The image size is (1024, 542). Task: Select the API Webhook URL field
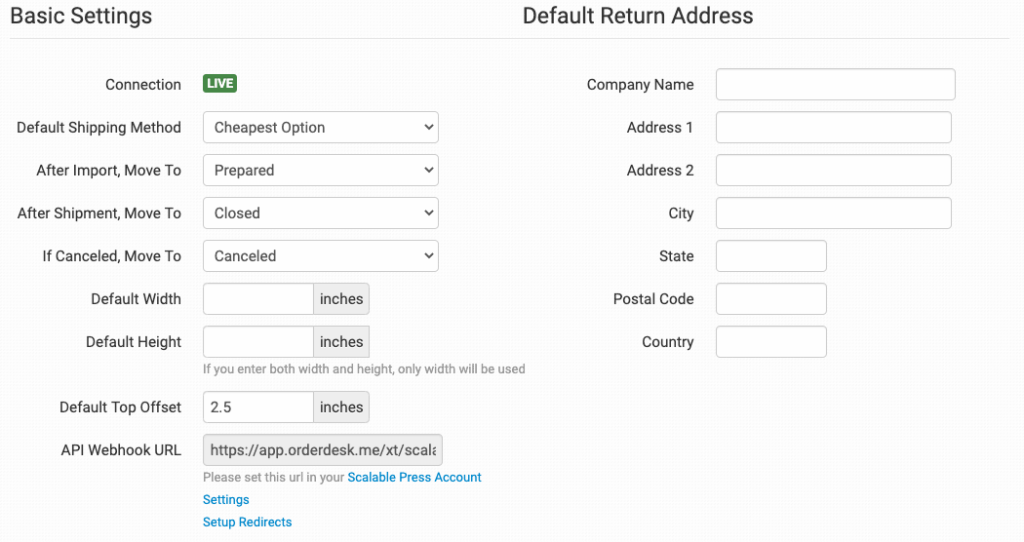[x=322, y=450]
